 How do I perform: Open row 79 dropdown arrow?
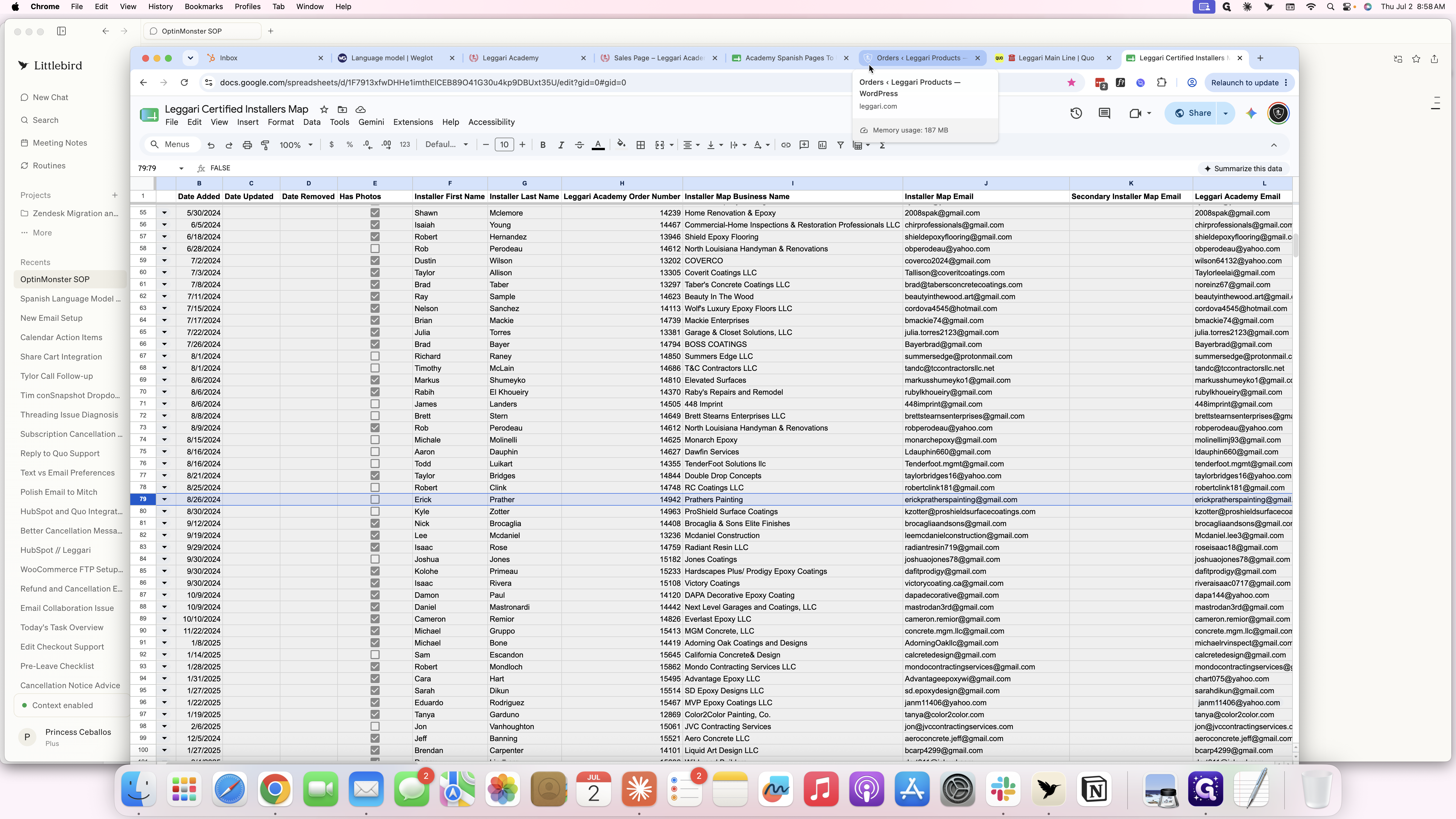coord(164,500)
